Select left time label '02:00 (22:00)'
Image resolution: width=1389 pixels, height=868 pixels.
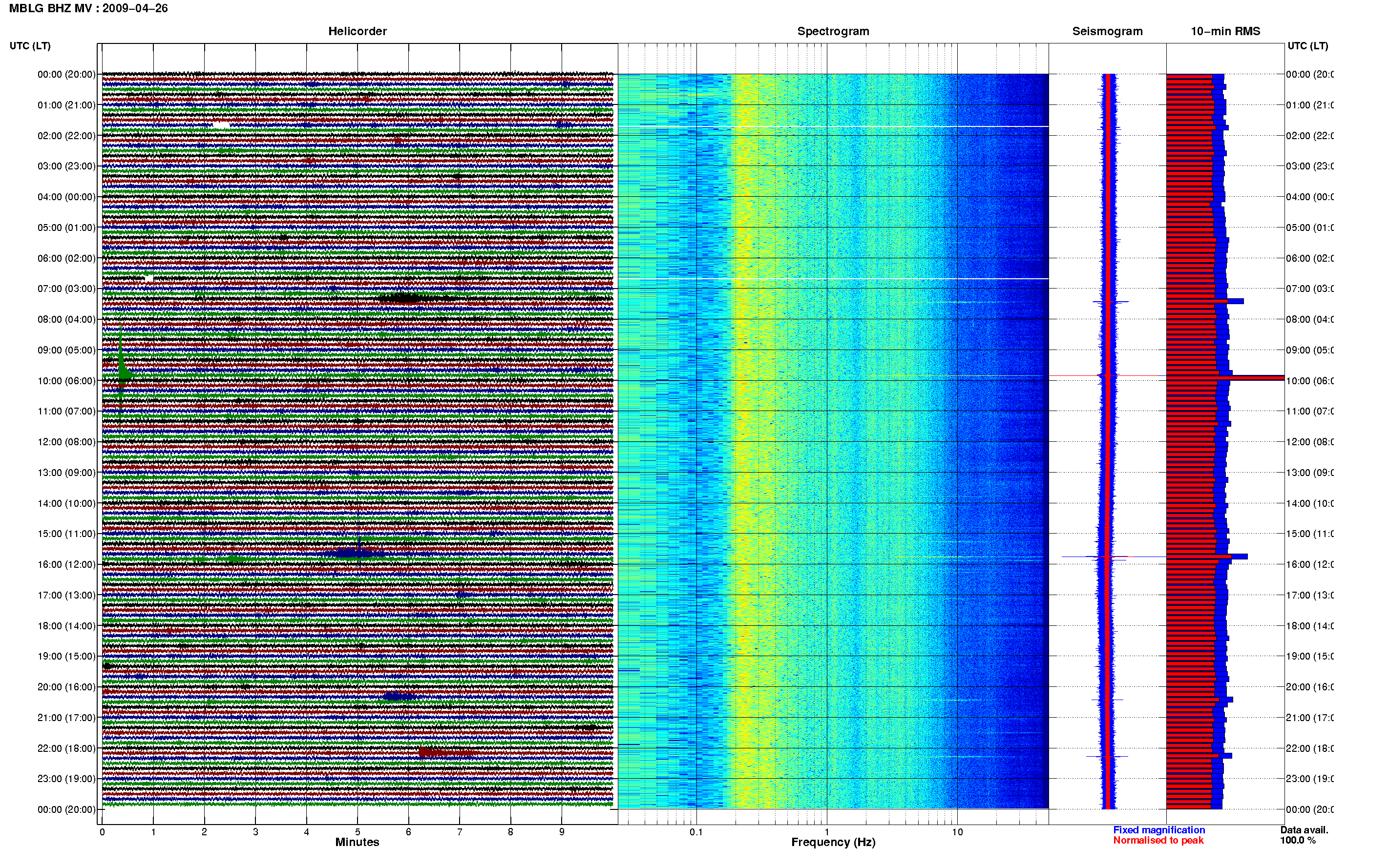point(66,136)
